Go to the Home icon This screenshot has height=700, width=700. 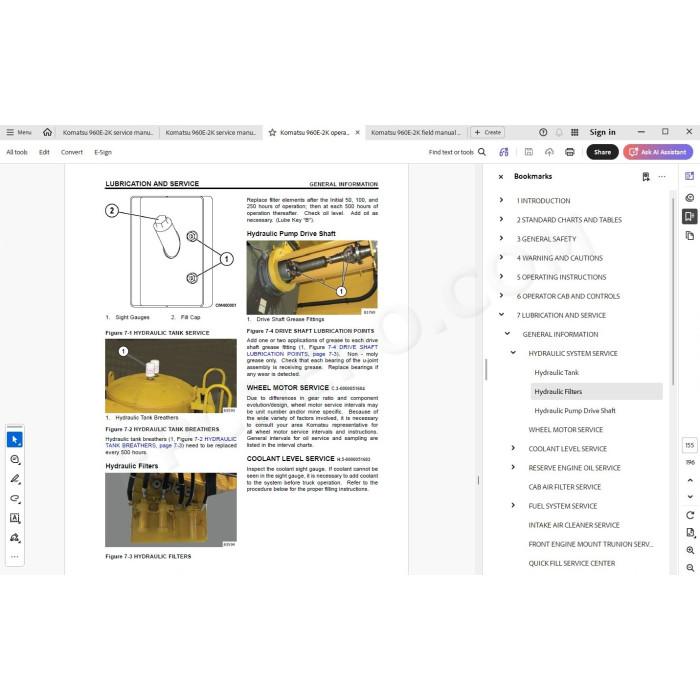(x=47, y=132)
